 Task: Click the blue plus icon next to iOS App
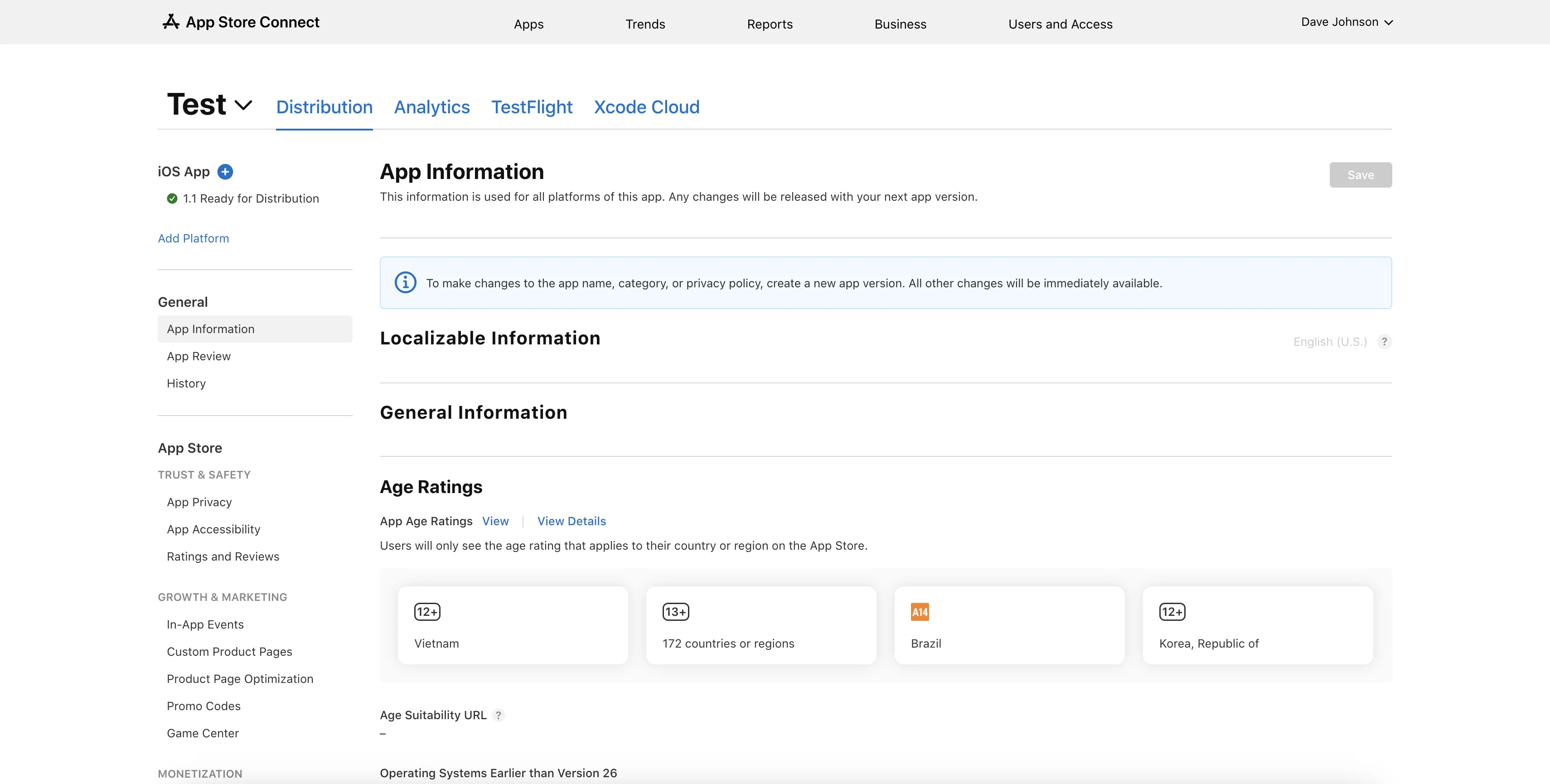(x=225, y=171)
